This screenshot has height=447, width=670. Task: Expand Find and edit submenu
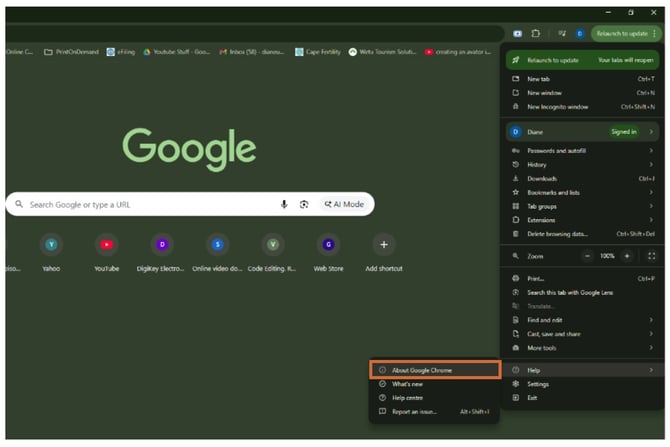tap(582, 320)
